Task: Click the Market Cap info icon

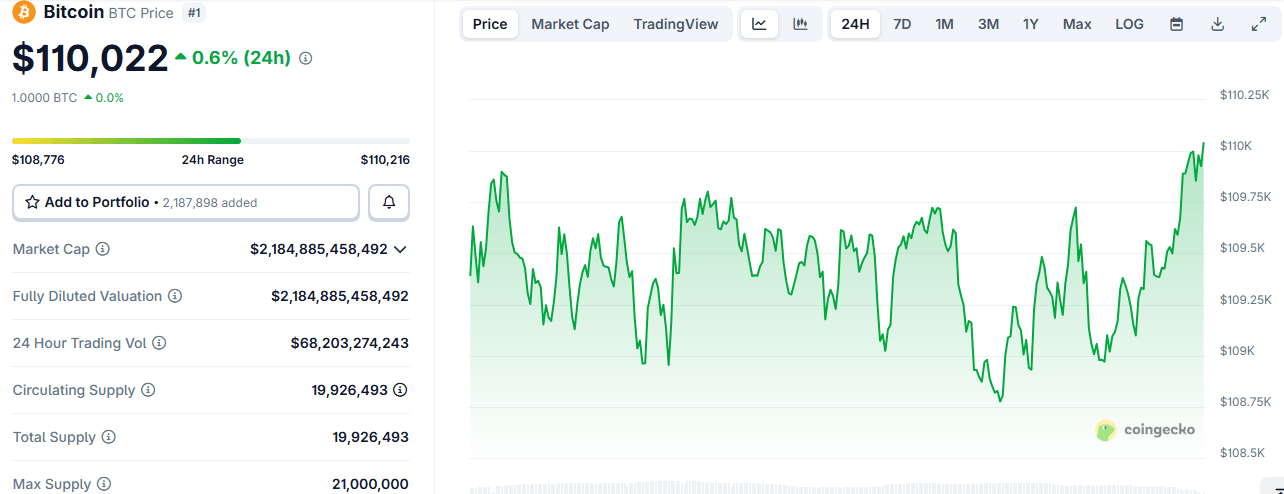Action: pos(102,249)
